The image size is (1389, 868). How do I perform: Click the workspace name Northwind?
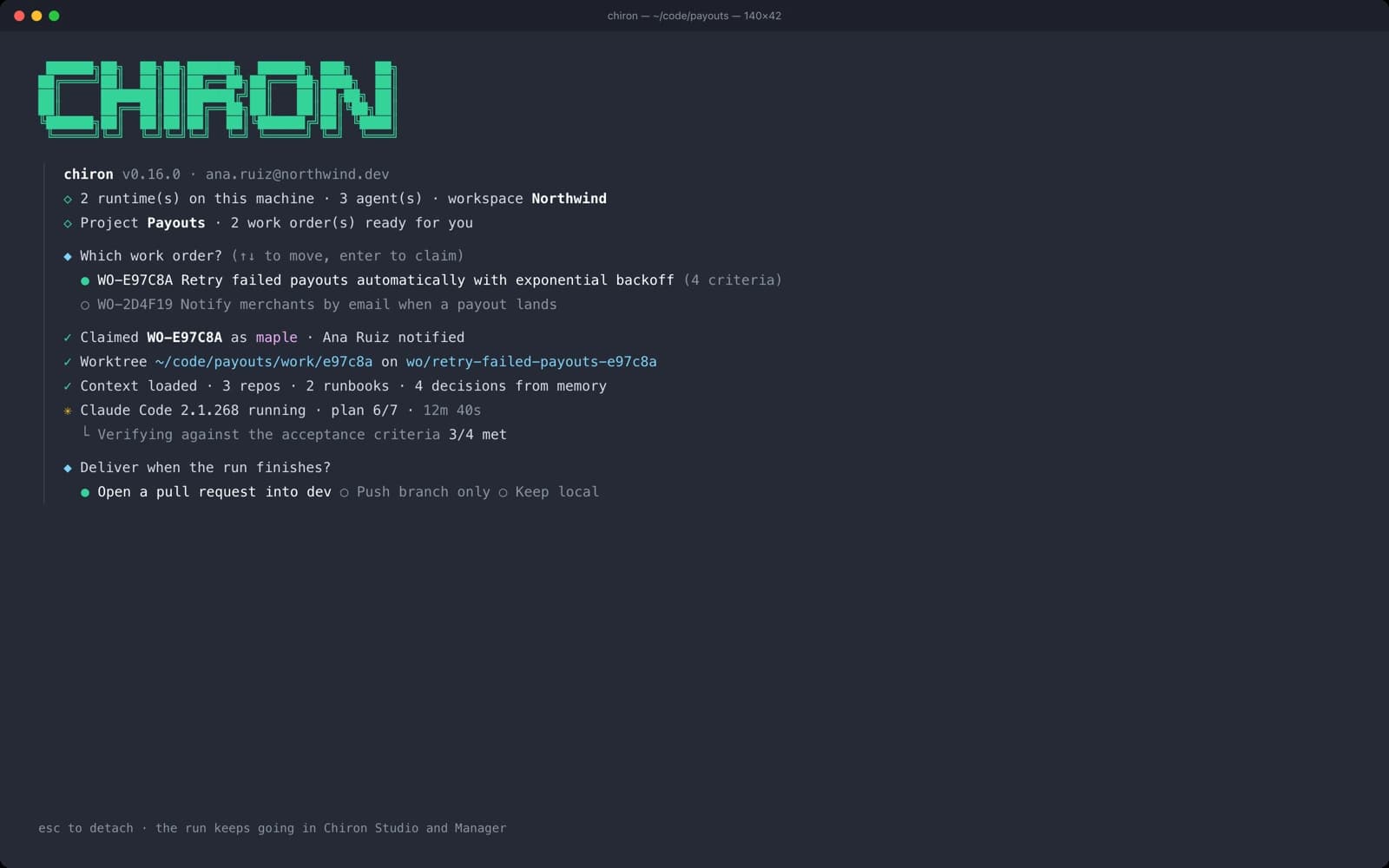pyautogui.click(x=569, y=199)
